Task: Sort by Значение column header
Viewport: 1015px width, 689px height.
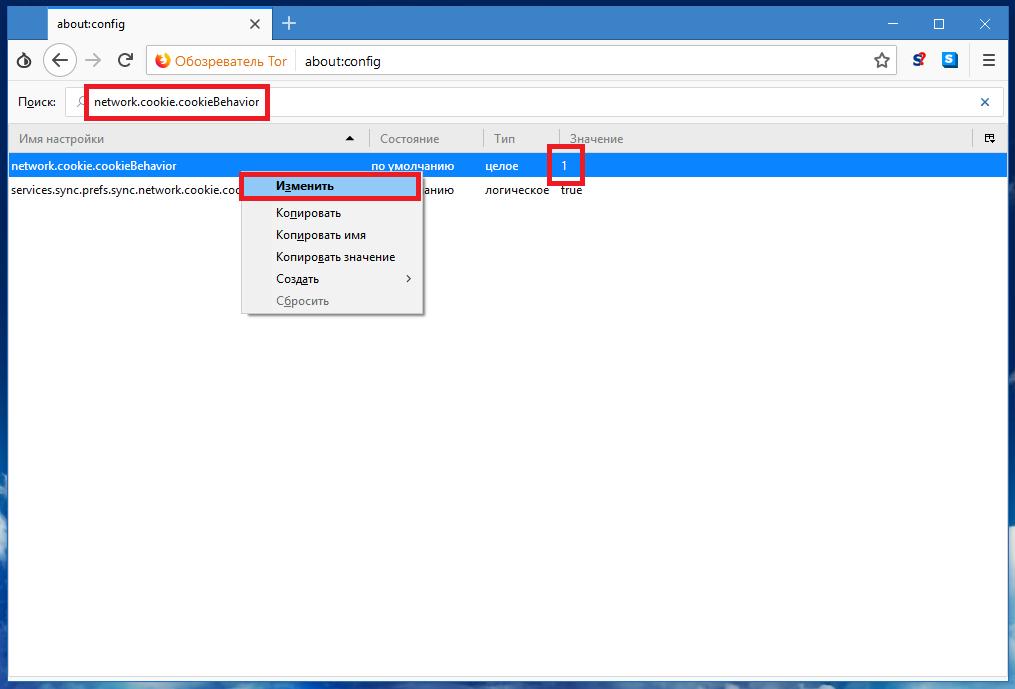Action: pos(766,139)
